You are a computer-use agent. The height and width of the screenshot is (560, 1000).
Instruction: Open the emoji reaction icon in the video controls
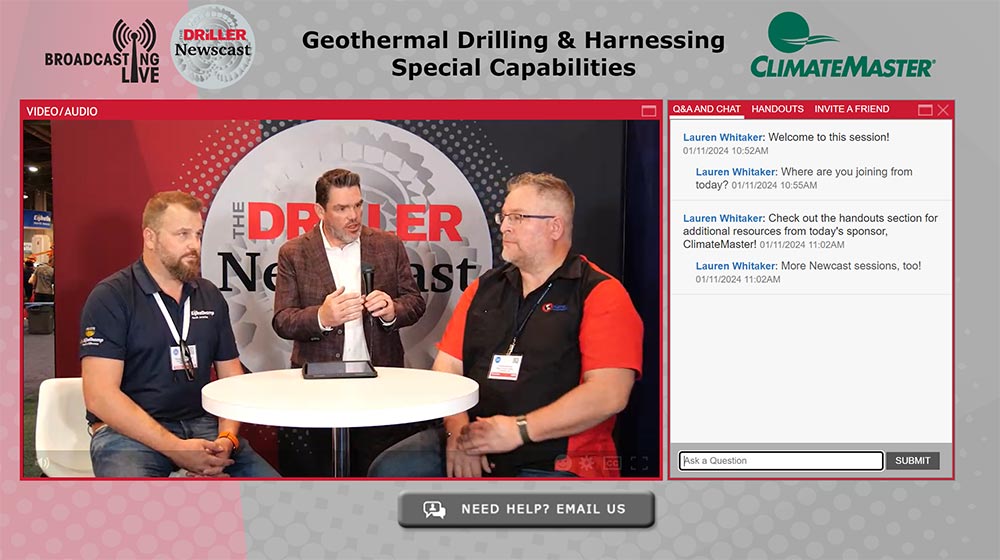(x=563, y=463)
